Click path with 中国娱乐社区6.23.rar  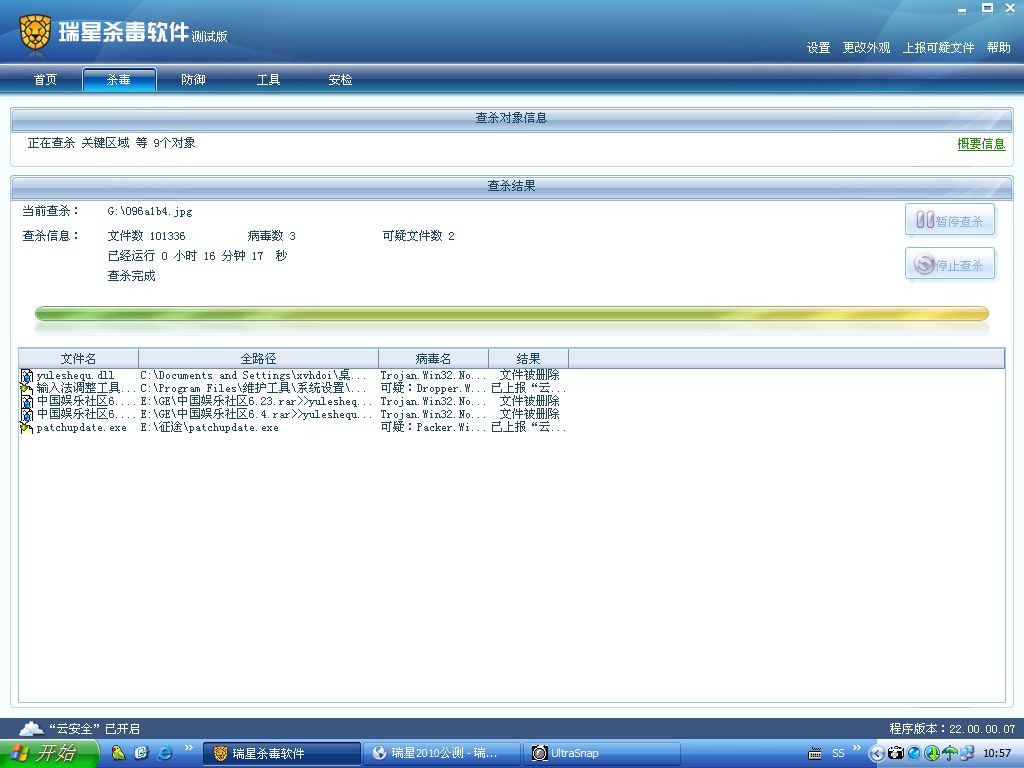(x=256, y=402)
